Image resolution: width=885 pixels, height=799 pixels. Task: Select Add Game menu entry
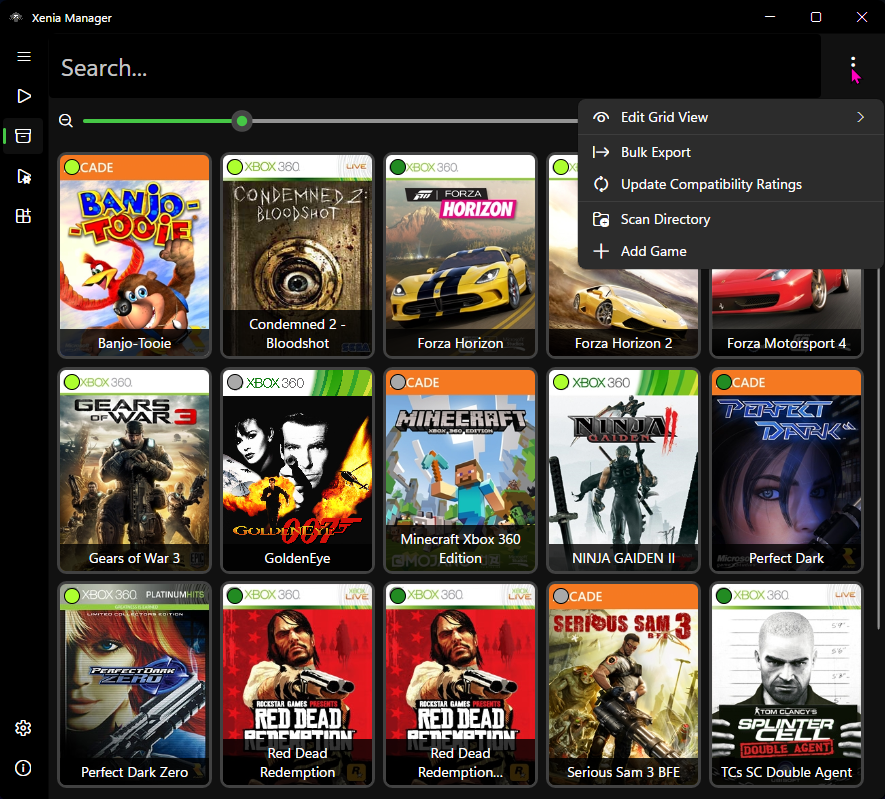point(730,252)
